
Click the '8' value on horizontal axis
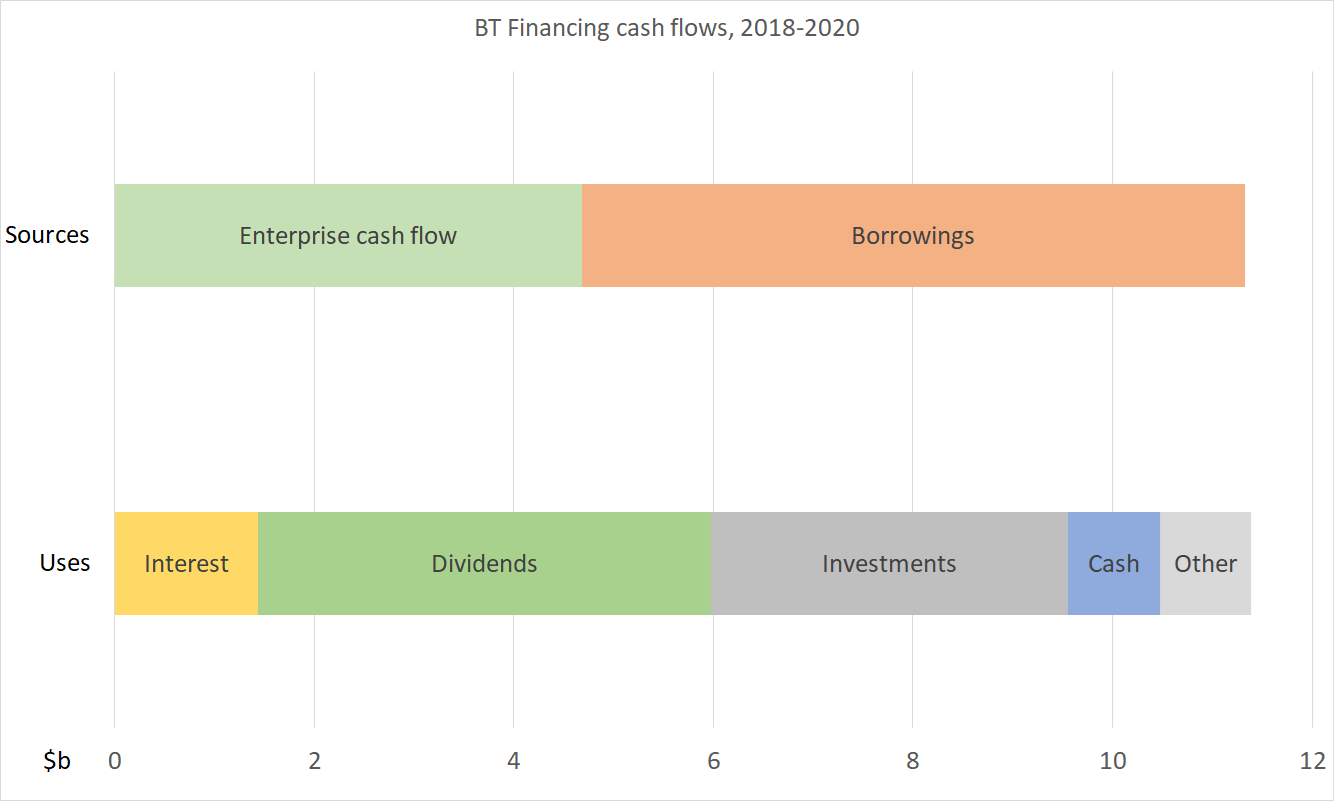pos(912,761)
